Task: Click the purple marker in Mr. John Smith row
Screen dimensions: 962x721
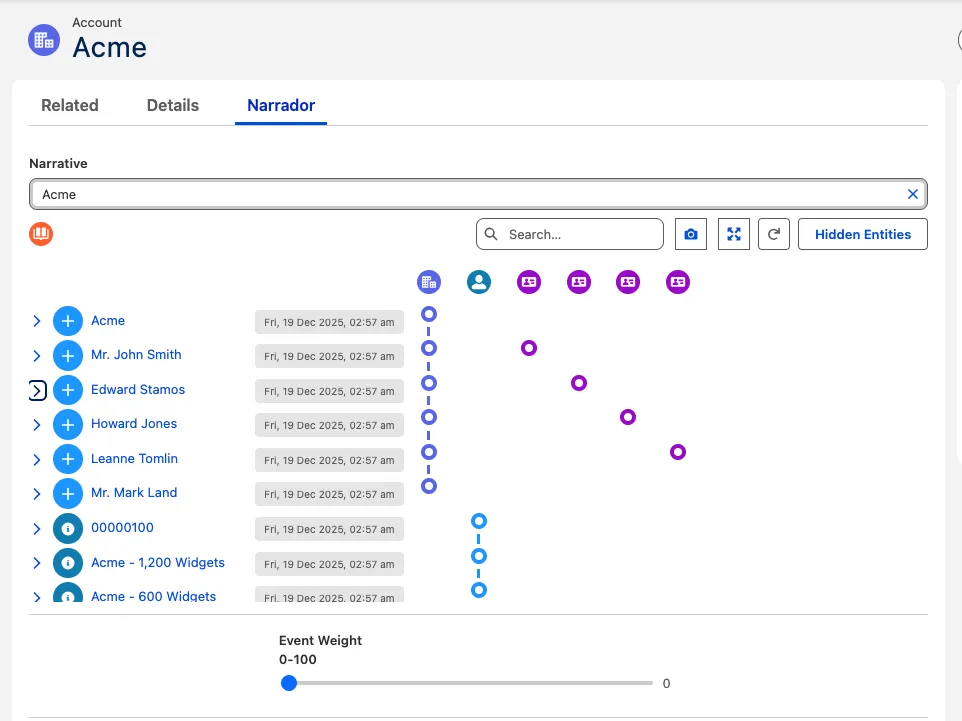Action: tap(529, 348)
